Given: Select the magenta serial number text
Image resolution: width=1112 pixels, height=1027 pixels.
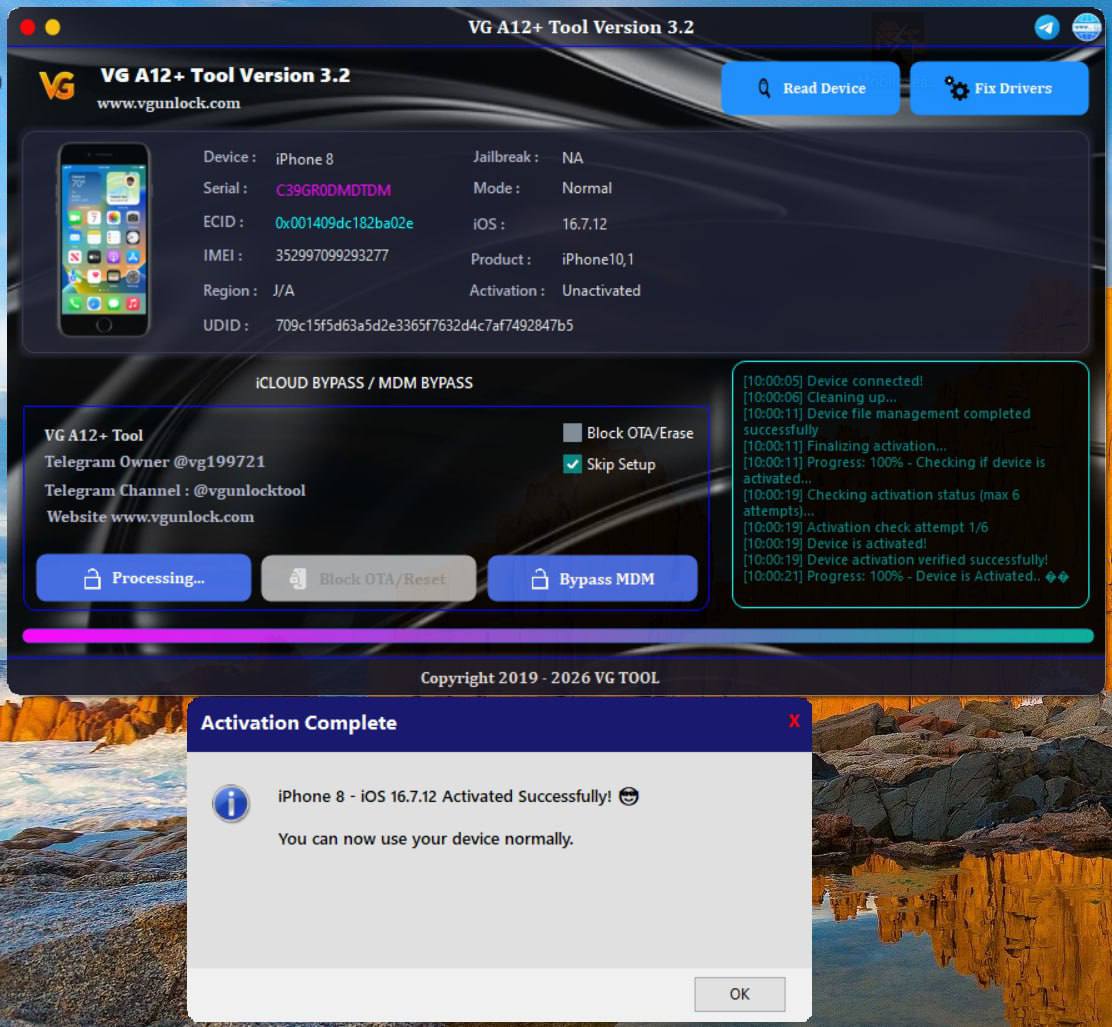Looking at the screenshot, I should click(333, 190).
